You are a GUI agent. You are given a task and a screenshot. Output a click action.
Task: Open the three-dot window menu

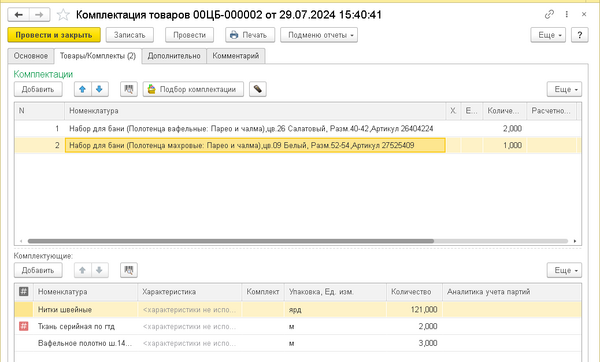(566, 15)
